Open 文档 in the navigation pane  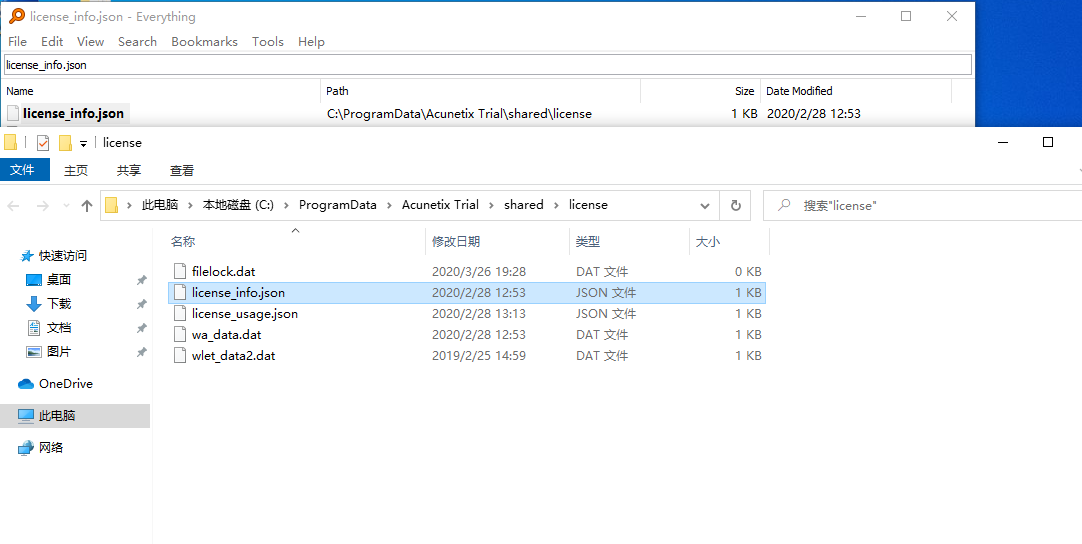[x=59, y=328]
